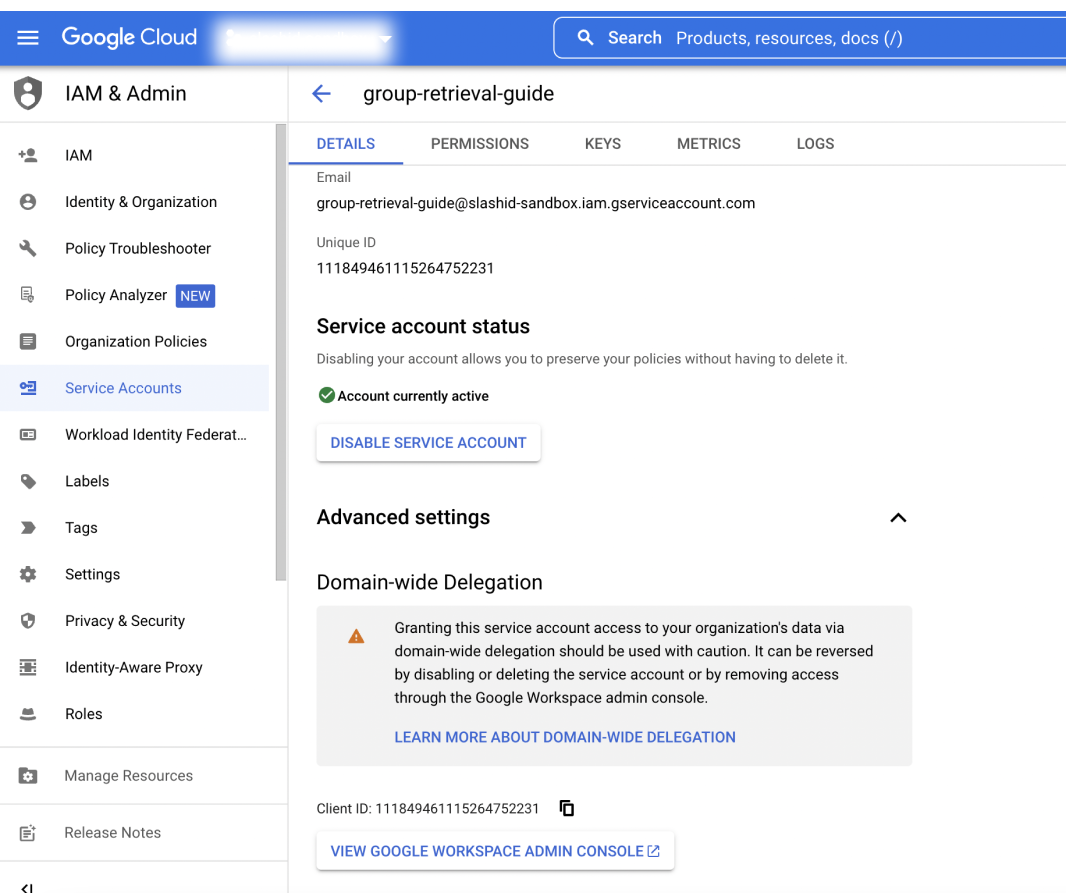Viewport: 1066px width, 893px height.
Task: Click the Settings gear icon in sidebar
Action: coord(28,574)
